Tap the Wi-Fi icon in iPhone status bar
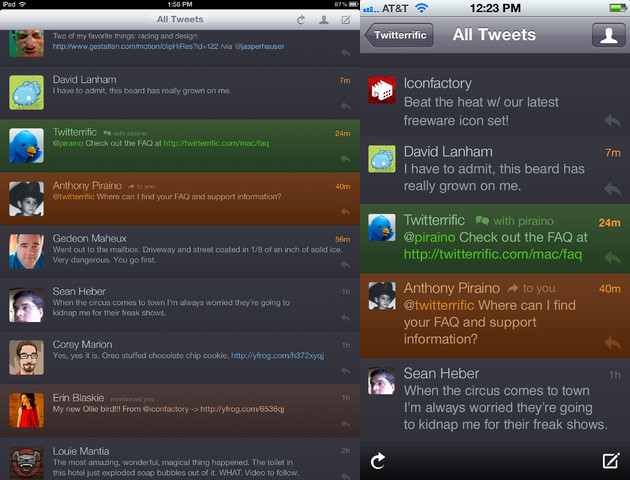The height and width of the screenshot is (480, 630). [x=421, y=8]
